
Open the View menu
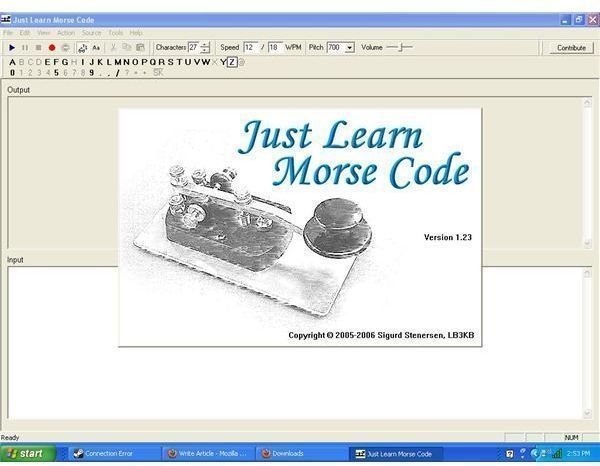pyautogui.click(x=44, y=33)
